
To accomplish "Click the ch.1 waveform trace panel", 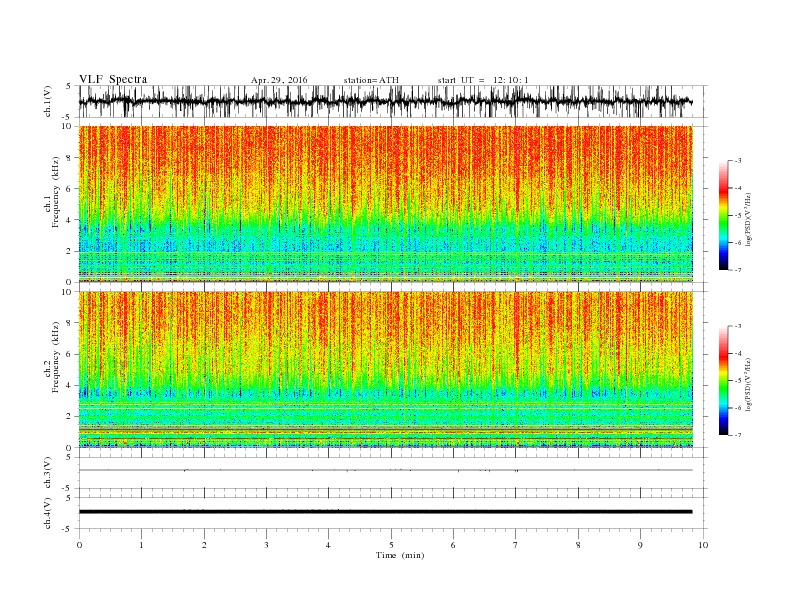I will [393, 101].
